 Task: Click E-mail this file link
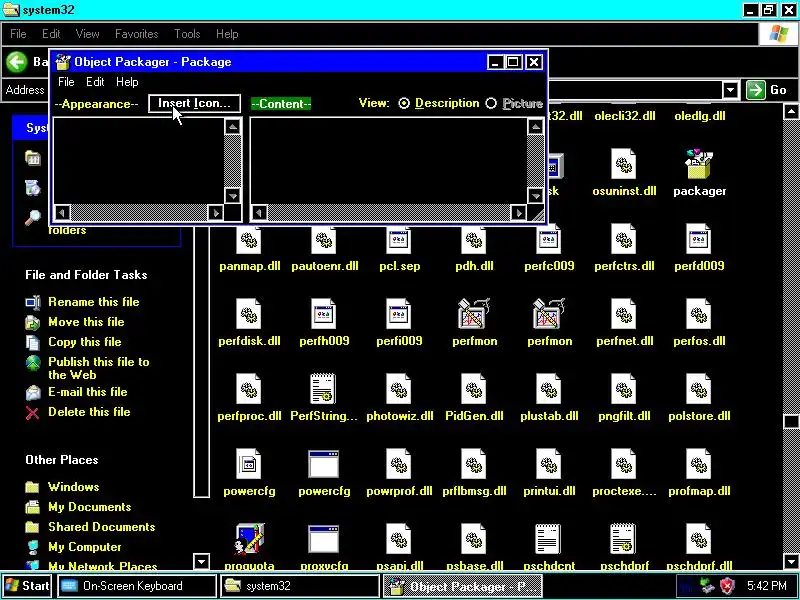pos(88,392)
